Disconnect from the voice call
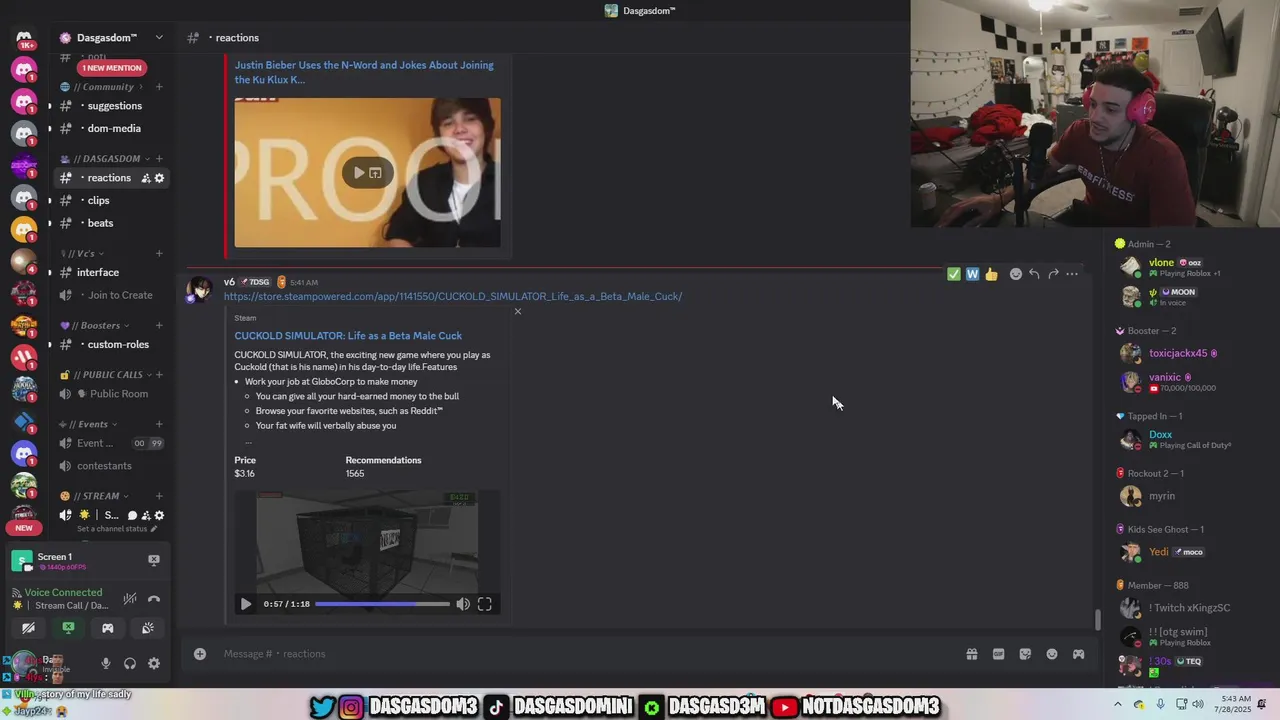Viewport: 1280px width, 720px height. (x=154, y=599)
